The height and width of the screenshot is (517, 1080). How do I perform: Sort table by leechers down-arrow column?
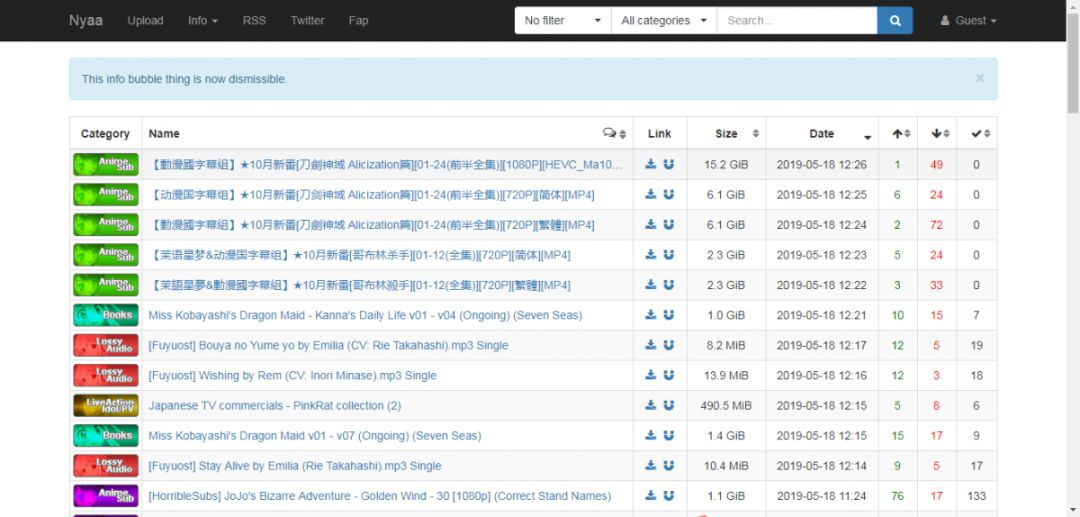pyautogui.click(x=937, y=133)
